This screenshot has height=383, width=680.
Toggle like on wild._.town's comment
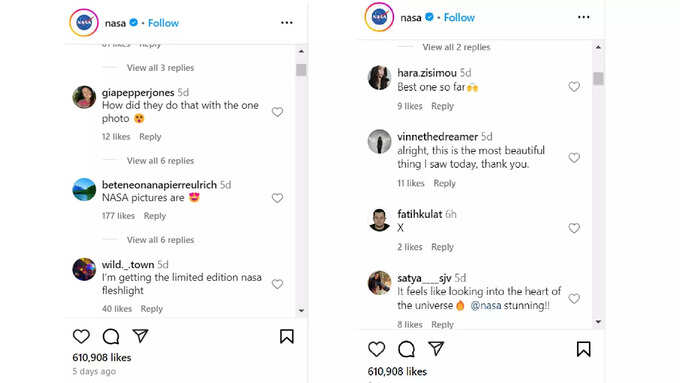[x=278, y=284]
